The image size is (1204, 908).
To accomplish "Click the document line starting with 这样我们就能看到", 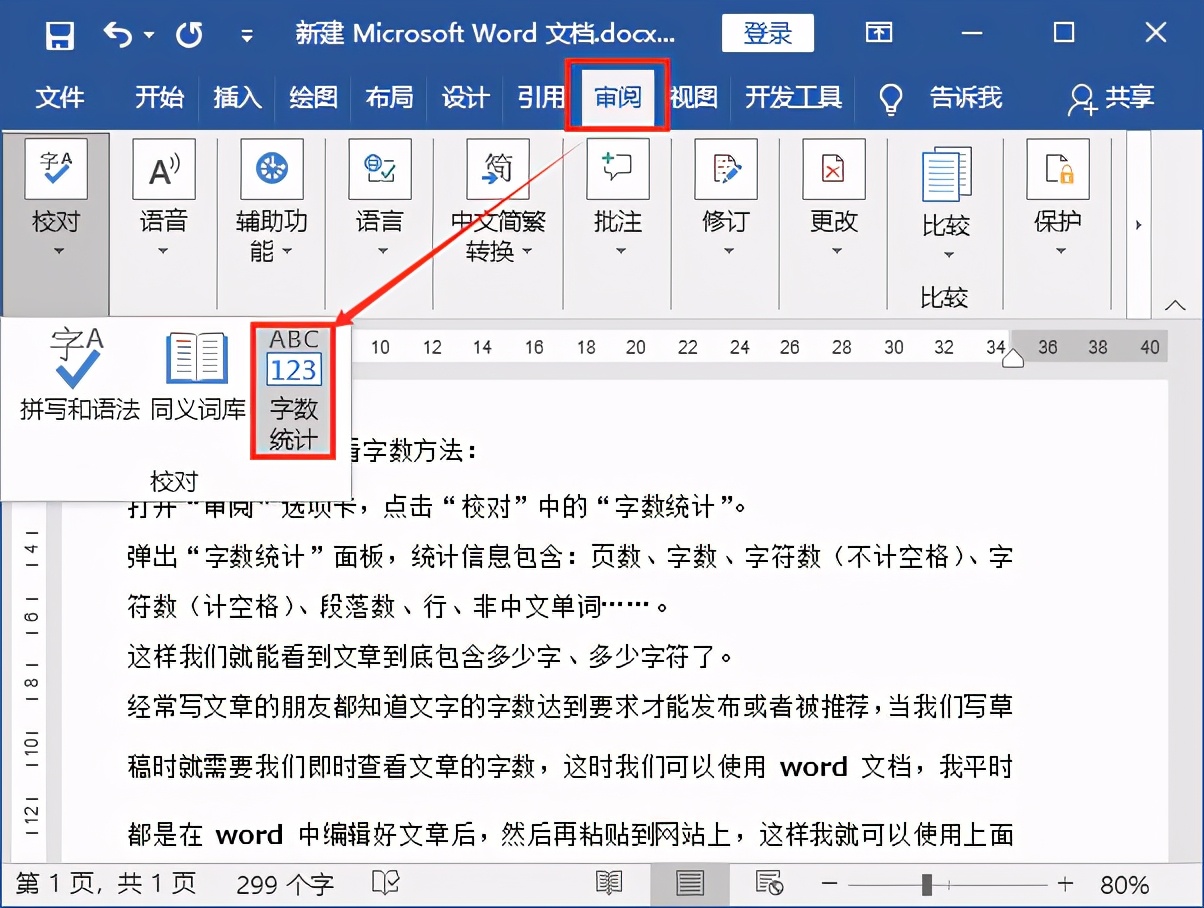I will 430,657.
